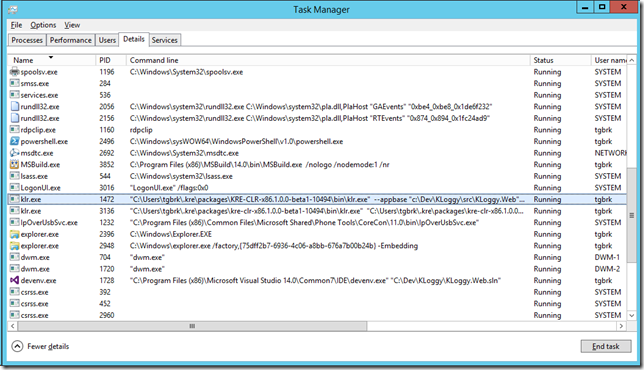This screenshot has width=644, height=370.
Task: Open the Options menu
Action: coord(43,25)
